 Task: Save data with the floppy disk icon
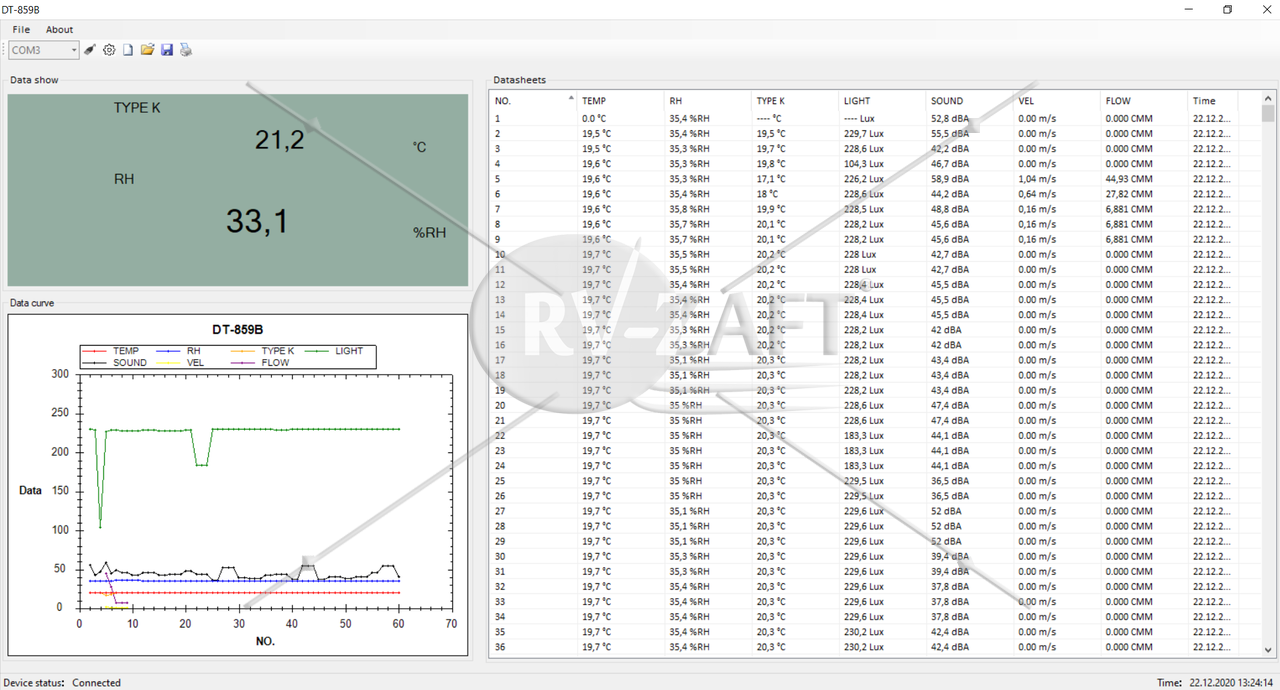(167, 50)
